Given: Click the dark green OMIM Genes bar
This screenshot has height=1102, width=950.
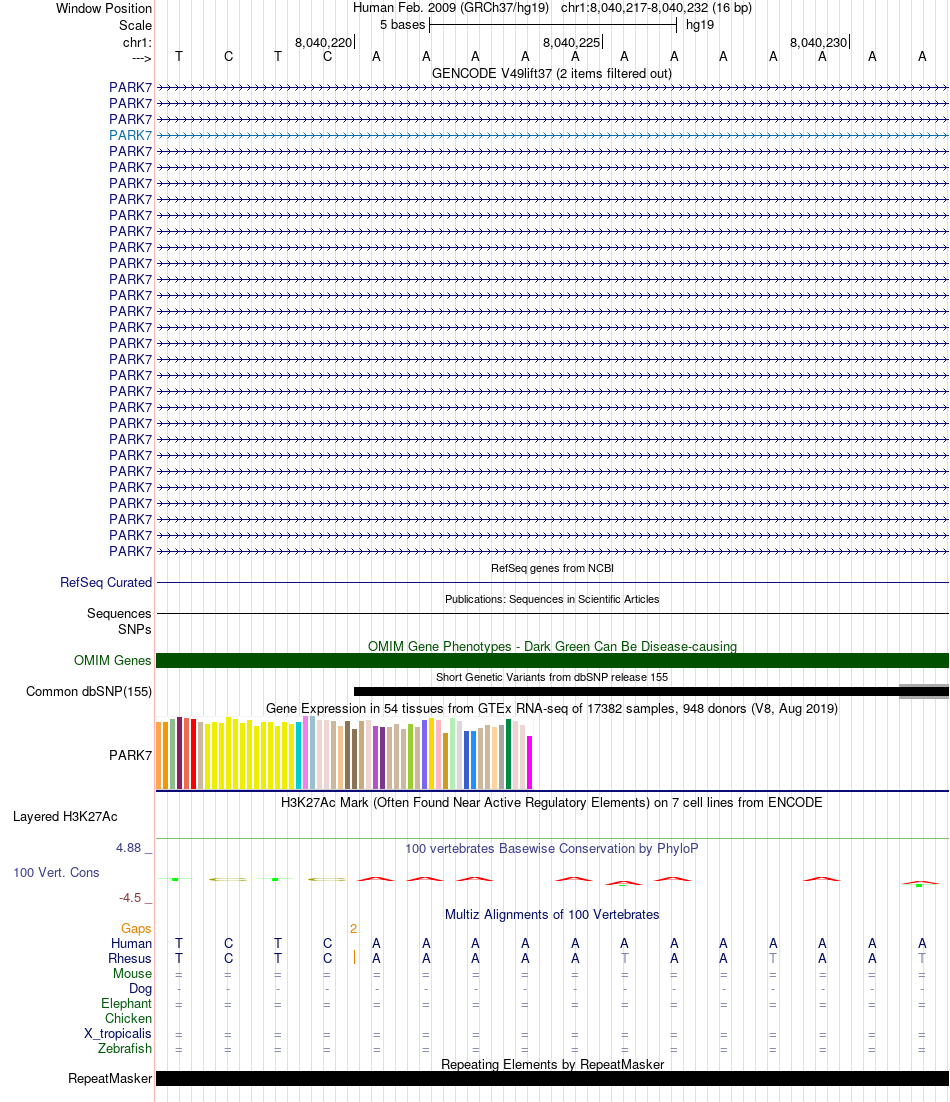Looking at the screenshot, I should (552, 661).
